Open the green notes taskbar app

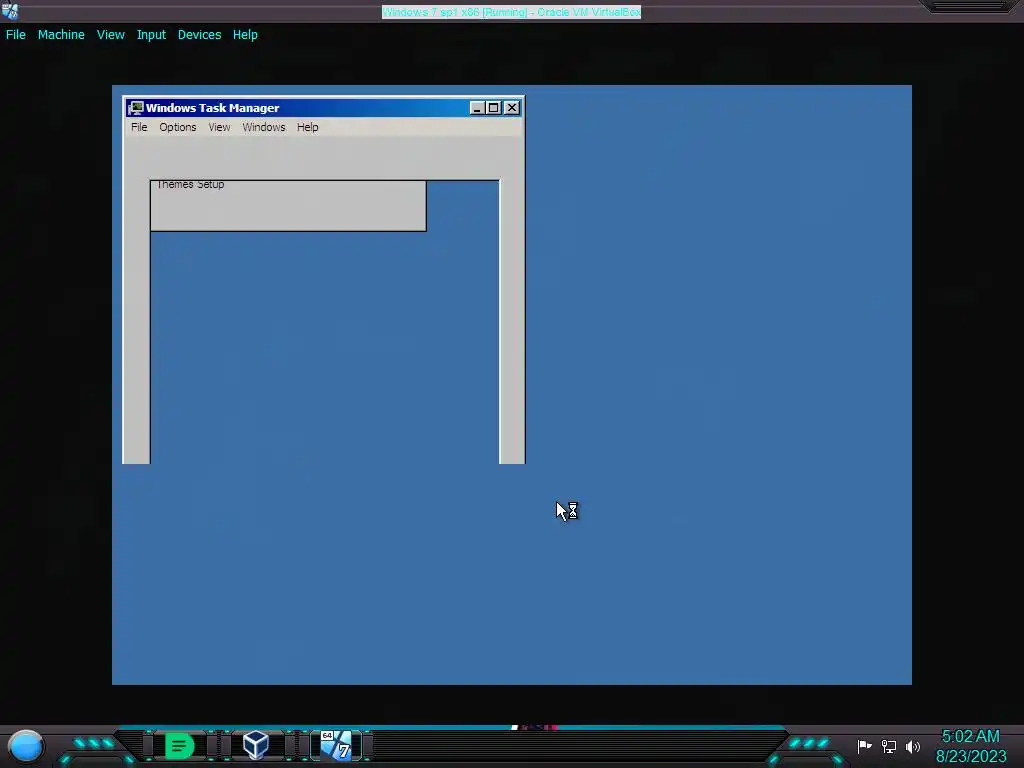pos(179,746)
